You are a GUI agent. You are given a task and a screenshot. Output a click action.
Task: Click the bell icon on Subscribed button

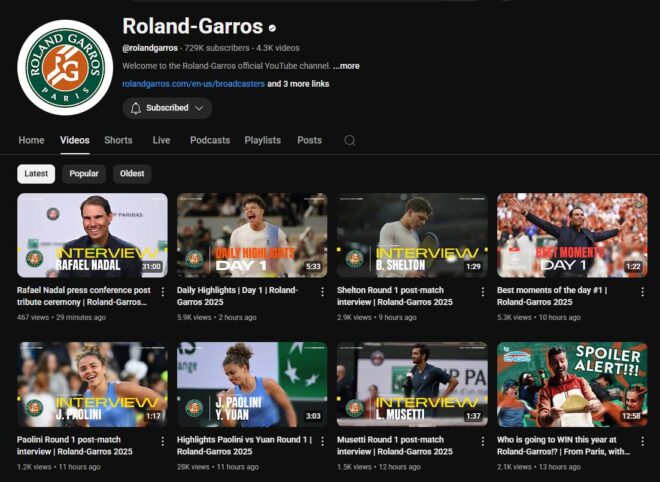click(136, 108)
